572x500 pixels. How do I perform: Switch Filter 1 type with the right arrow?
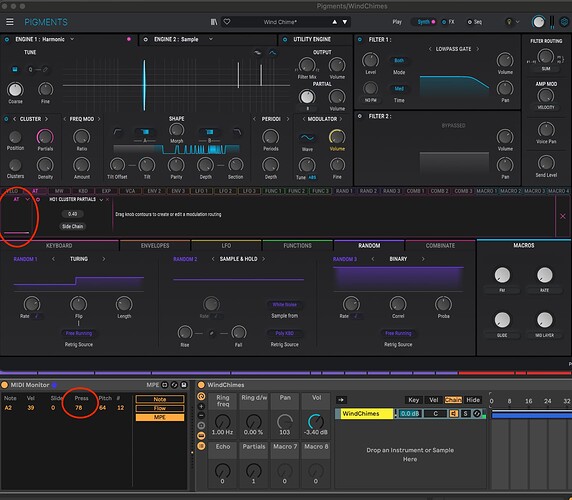coord(477,49)
